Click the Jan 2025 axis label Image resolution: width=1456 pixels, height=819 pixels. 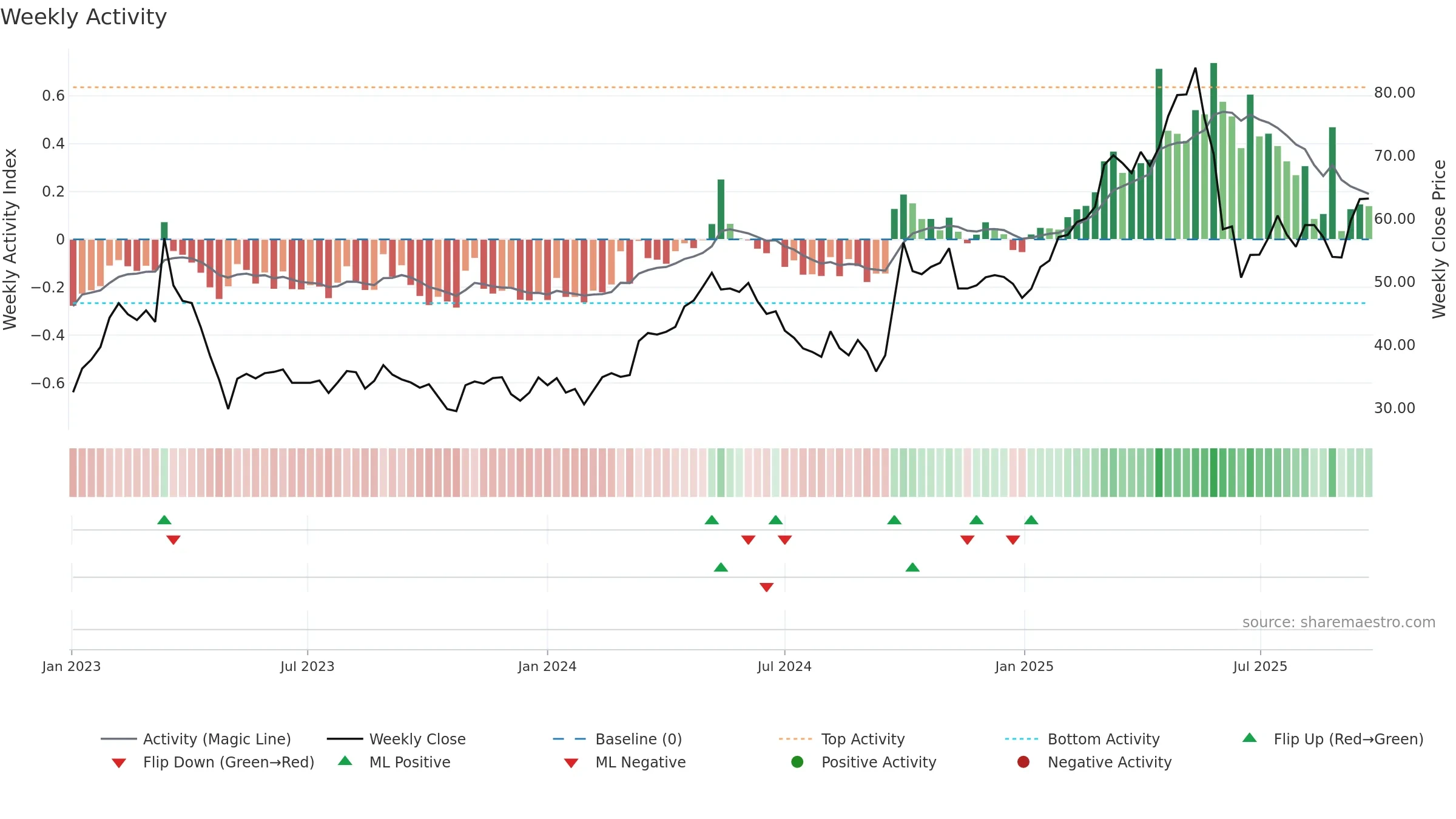[1025, 666]
